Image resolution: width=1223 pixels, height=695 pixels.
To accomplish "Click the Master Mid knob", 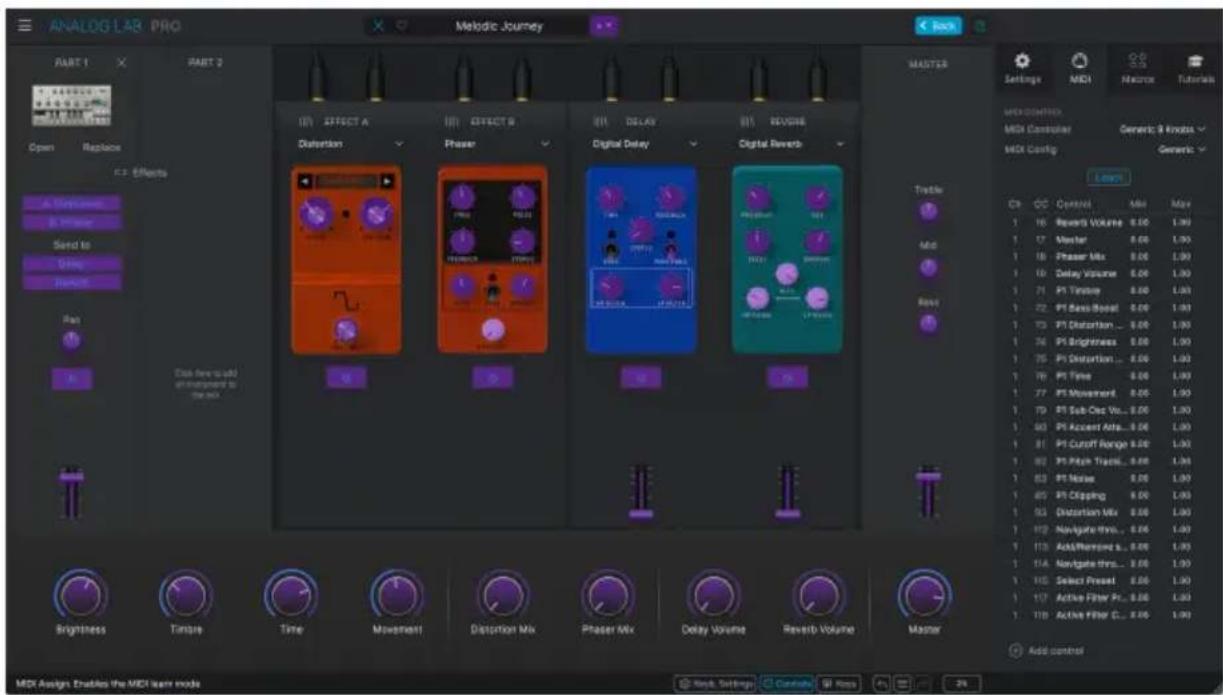I will [929, 268].
